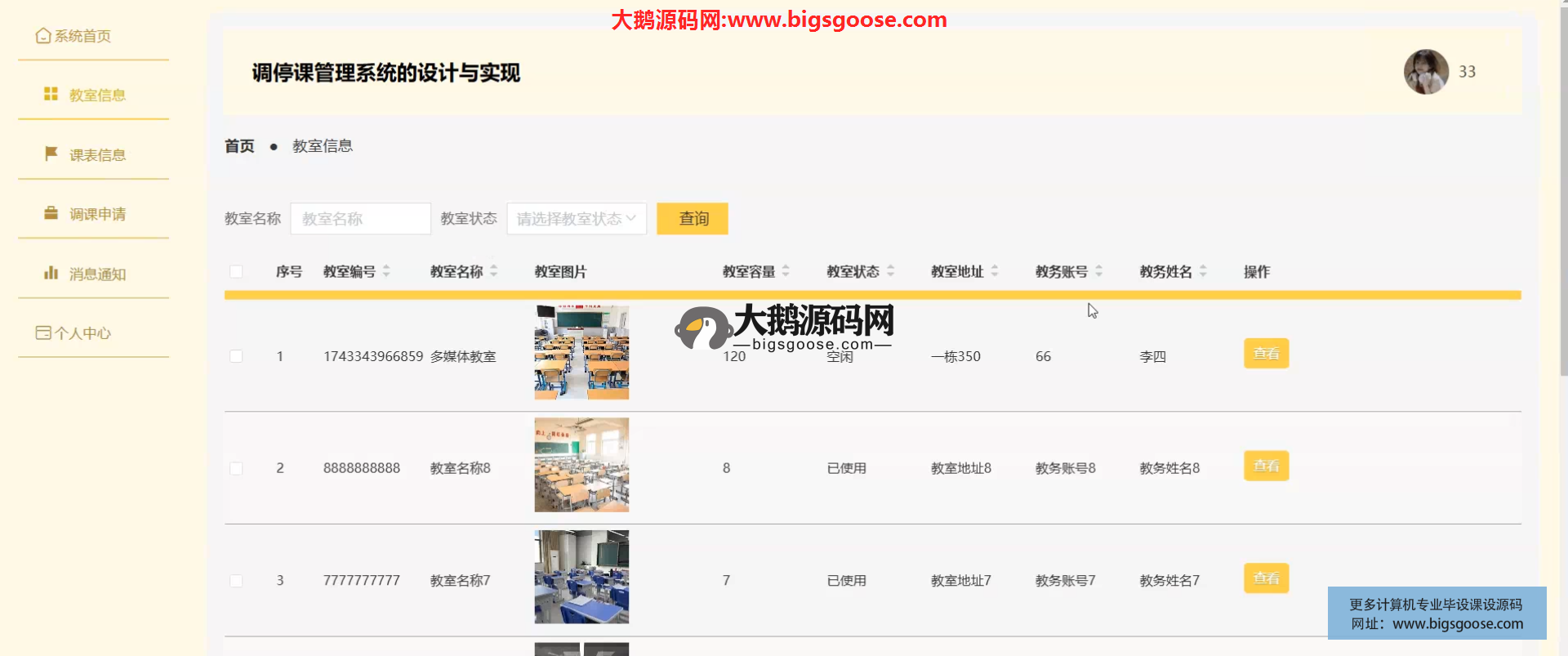Sort by 教室状态 using its sort arrows
Viewport: 1568px width, 656px height.
(x=890, y=271)
